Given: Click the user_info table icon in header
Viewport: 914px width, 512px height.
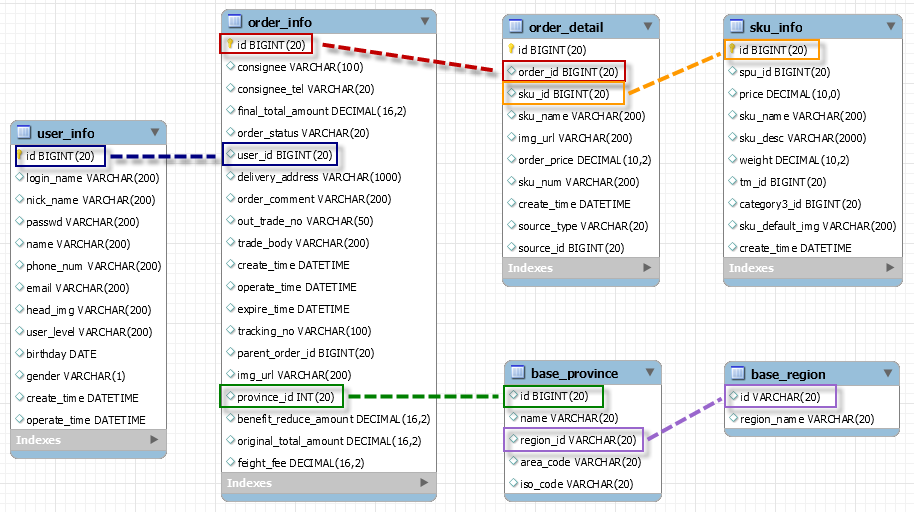Looking at the screenshot, I should (25, 133).
